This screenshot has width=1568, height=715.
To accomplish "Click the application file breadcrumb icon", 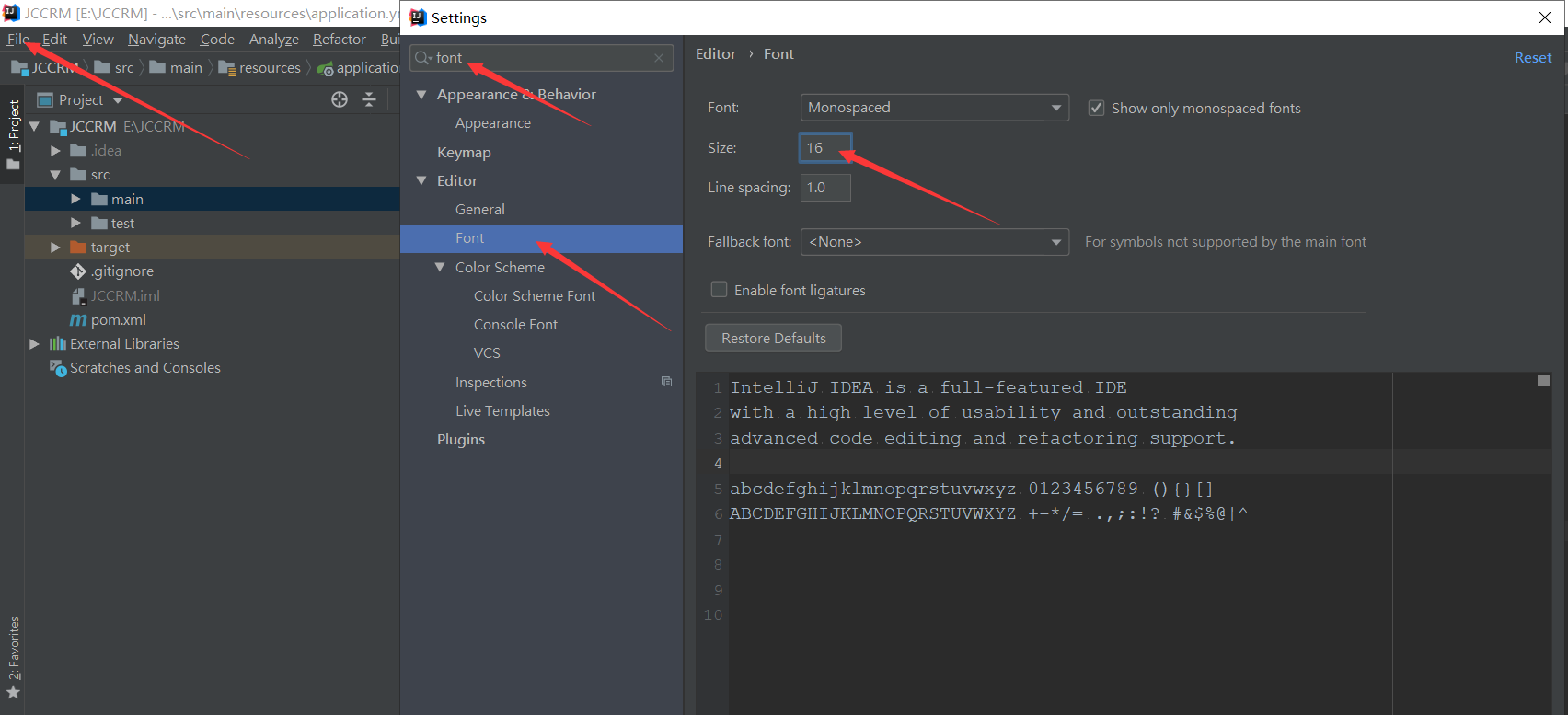I will [325, 68].
